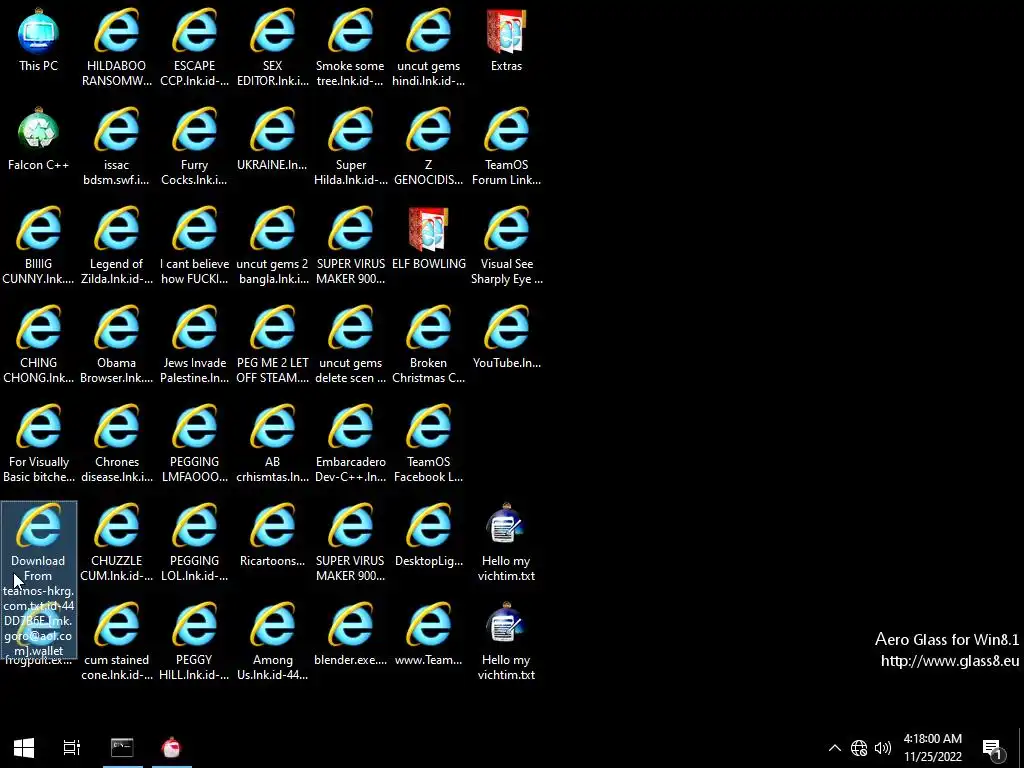The height and width of the screenshot is (768, 1024).
Task: Open the Action Center notification icon
Action: 993,748
